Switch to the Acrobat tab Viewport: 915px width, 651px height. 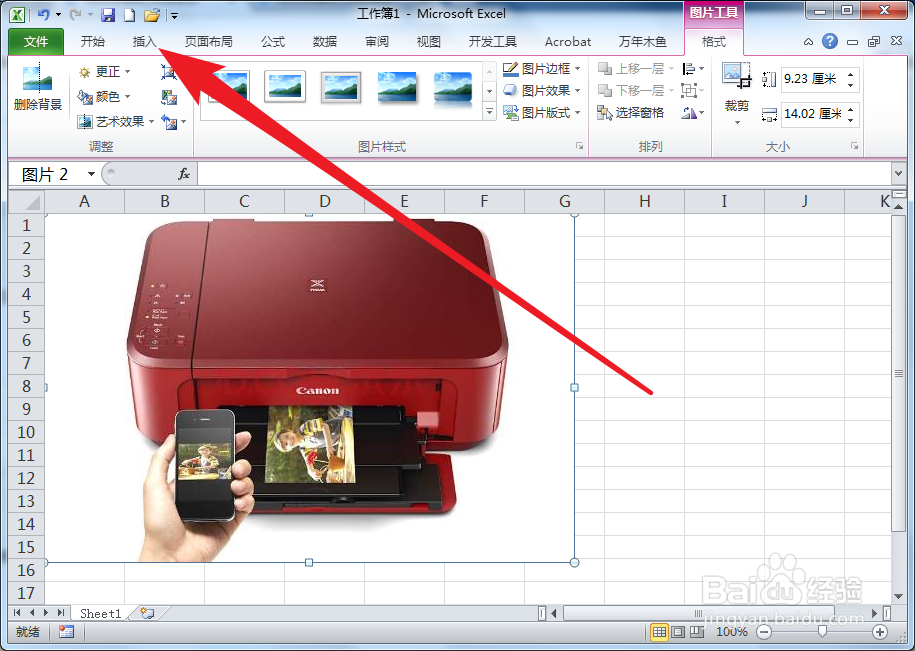[x=568, y=41]
